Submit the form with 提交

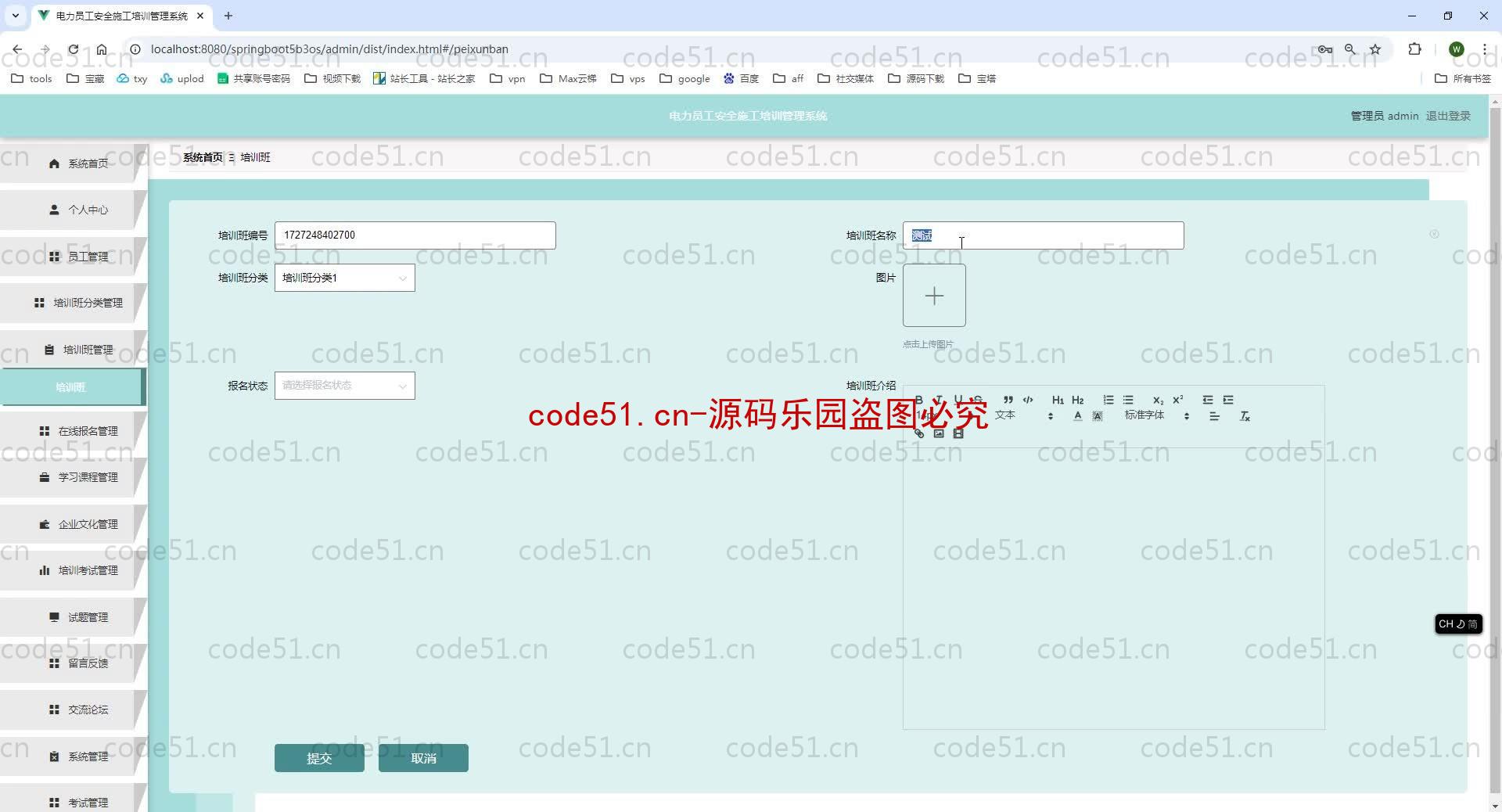coord(319,758)
